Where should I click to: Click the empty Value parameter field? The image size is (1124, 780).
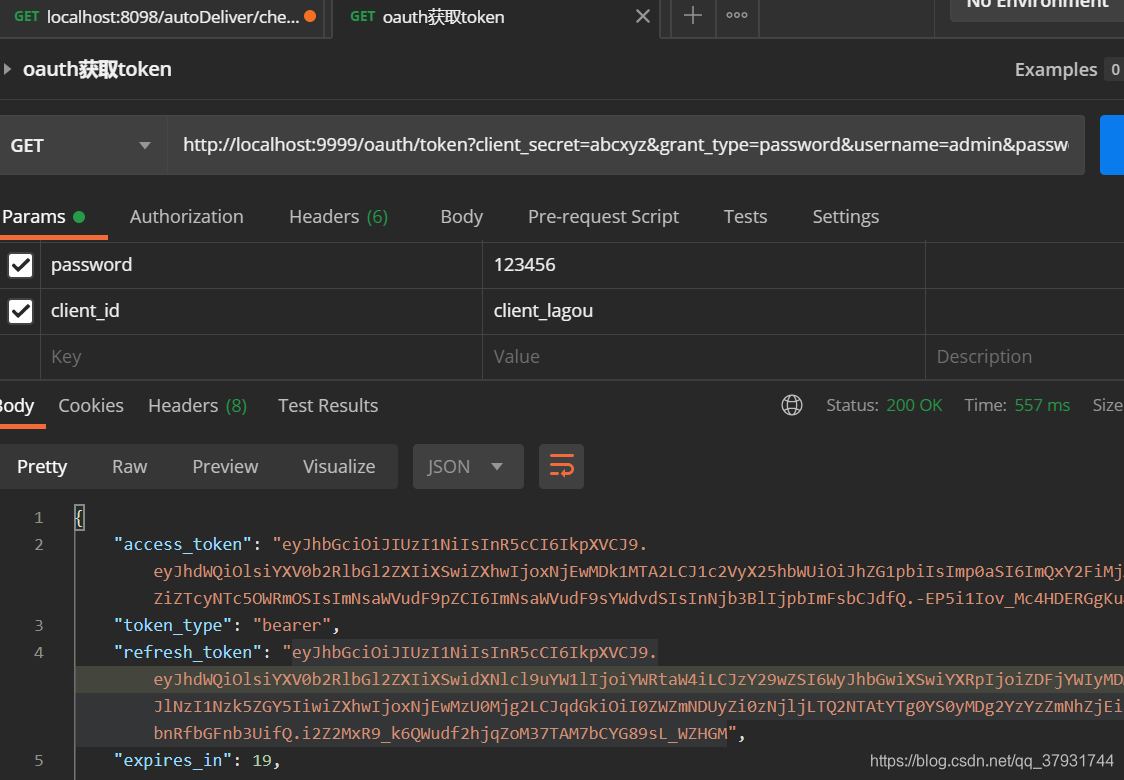point(704,357)
